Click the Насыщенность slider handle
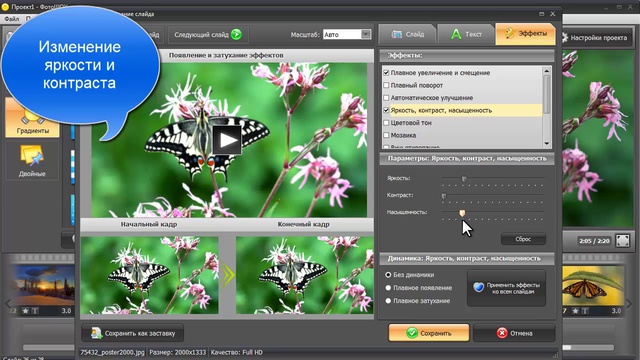 point(462,213)
